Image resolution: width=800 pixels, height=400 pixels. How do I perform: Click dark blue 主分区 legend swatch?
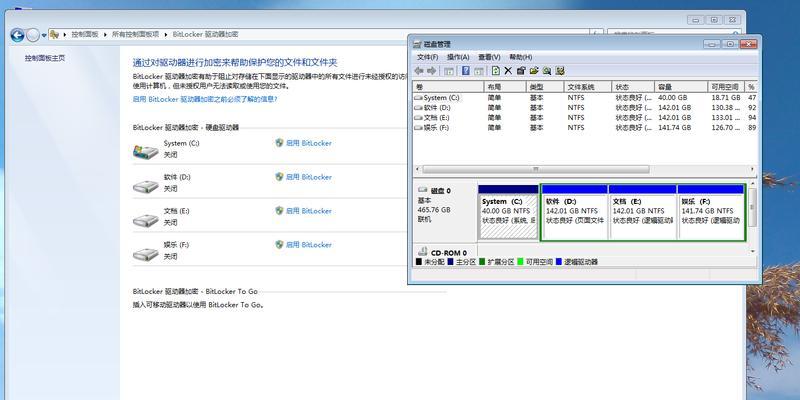click(x=450, y=262)
